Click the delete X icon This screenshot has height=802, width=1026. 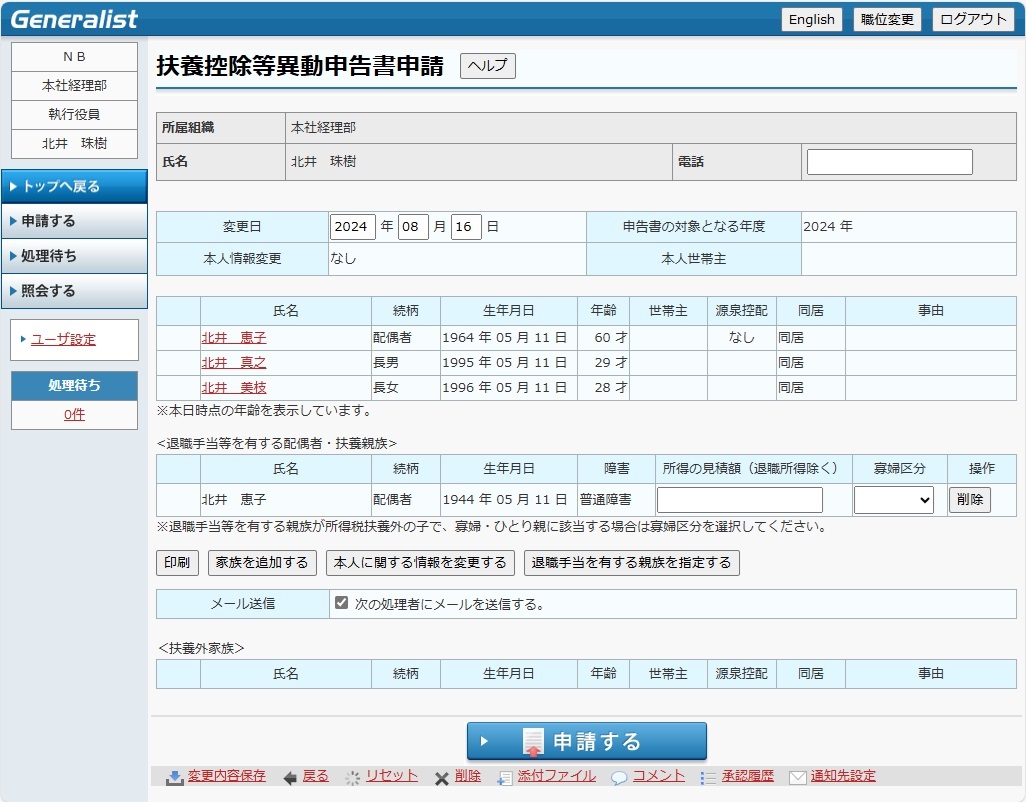(441, 777)
